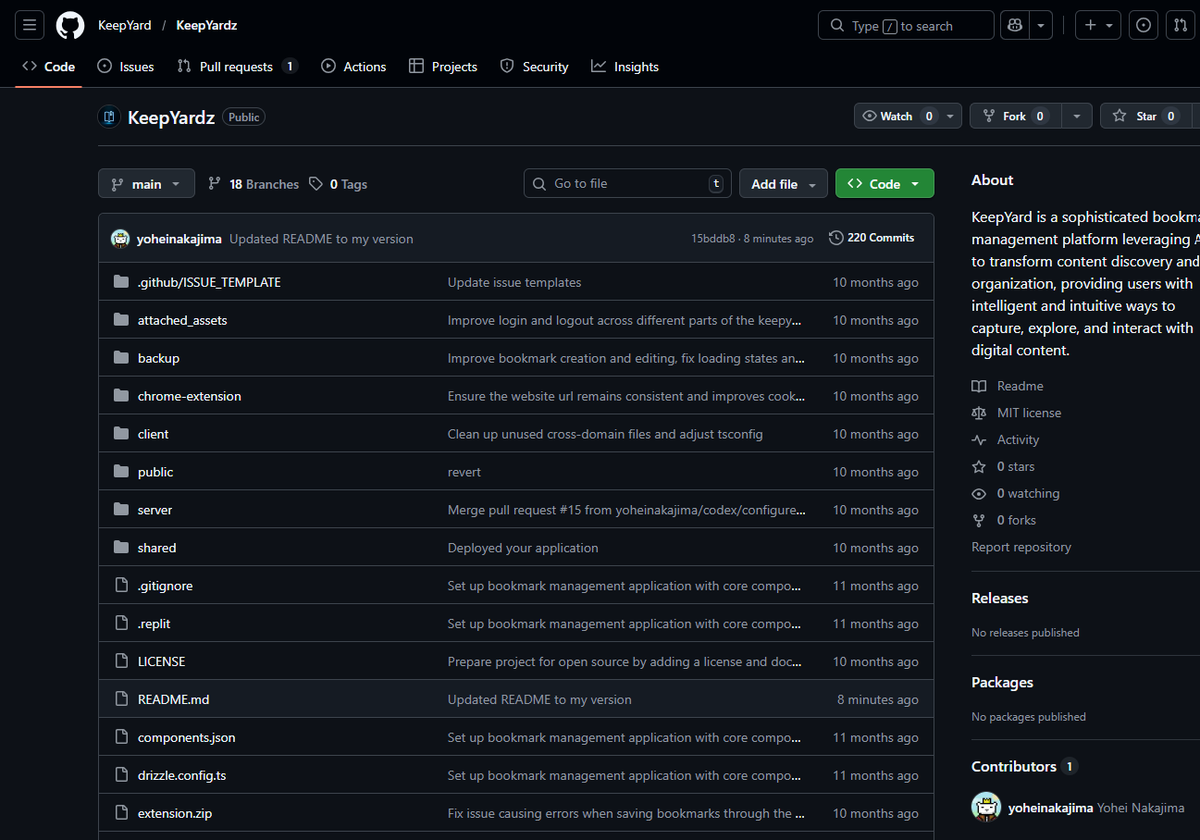This screenshot has width=1200, height=840.
Task: Star the KeepYardz repository
Action: (x=1146, y=116)
